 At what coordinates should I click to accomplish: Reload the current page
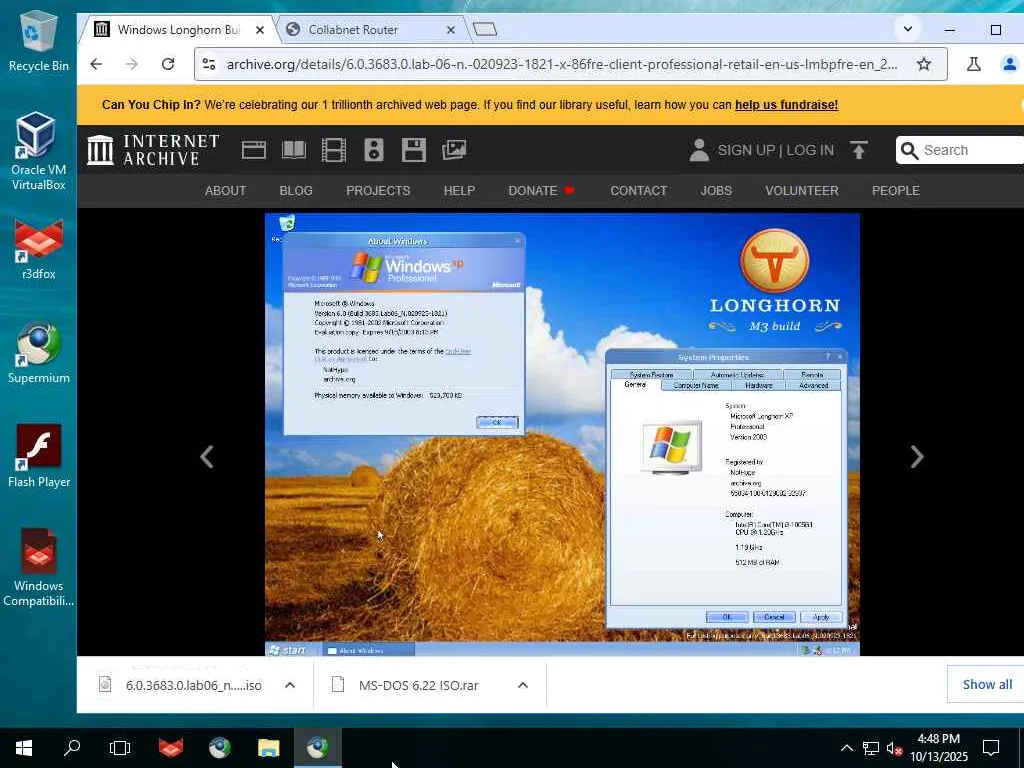[x=168, y=64]
